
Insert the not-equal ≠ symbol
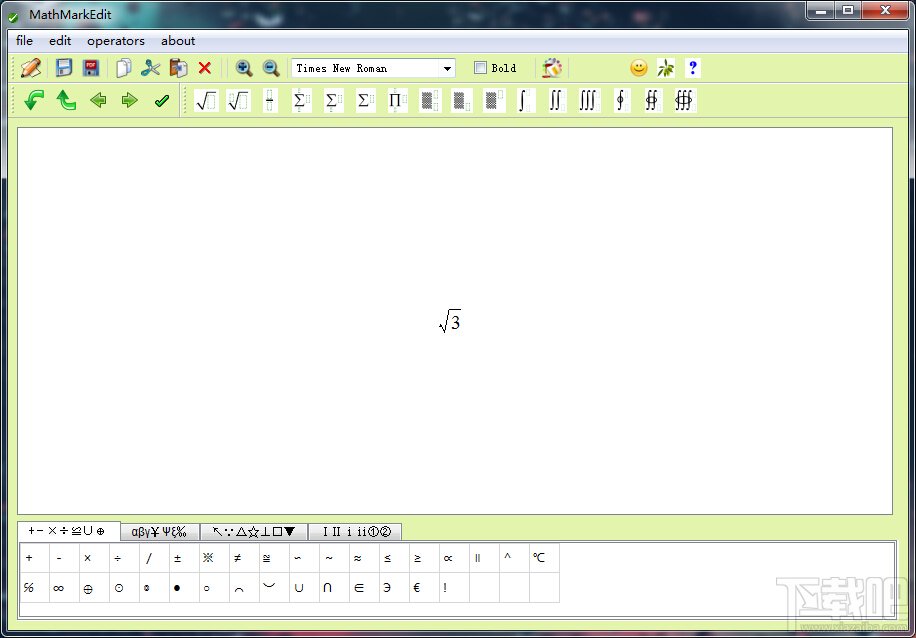[x=244, y=559]
